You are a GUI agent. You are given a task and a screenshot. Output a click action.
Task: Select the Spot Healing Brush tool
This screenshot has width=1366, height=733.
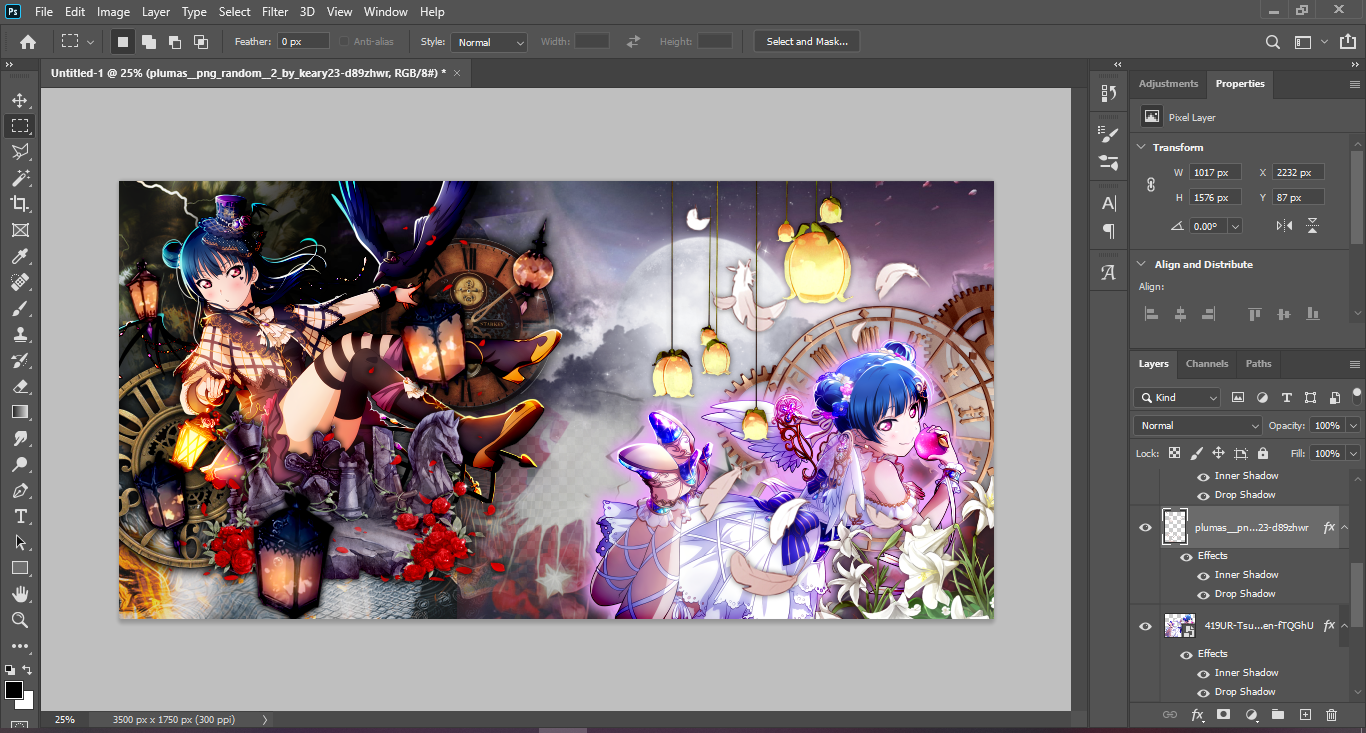pyautogui.click(x=19, y=282)
